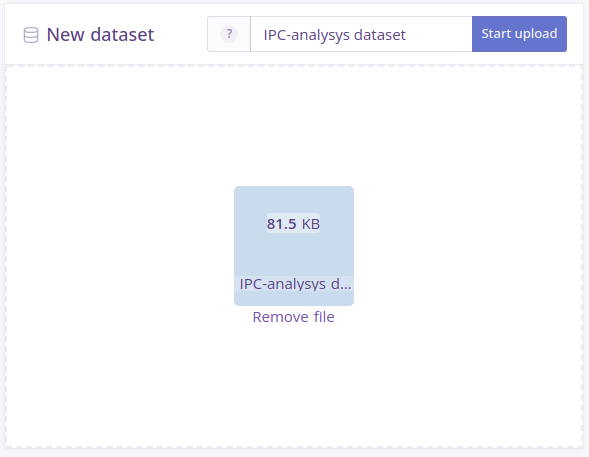Click the truncated file name IPC-analysys d...

coord(295,284)
